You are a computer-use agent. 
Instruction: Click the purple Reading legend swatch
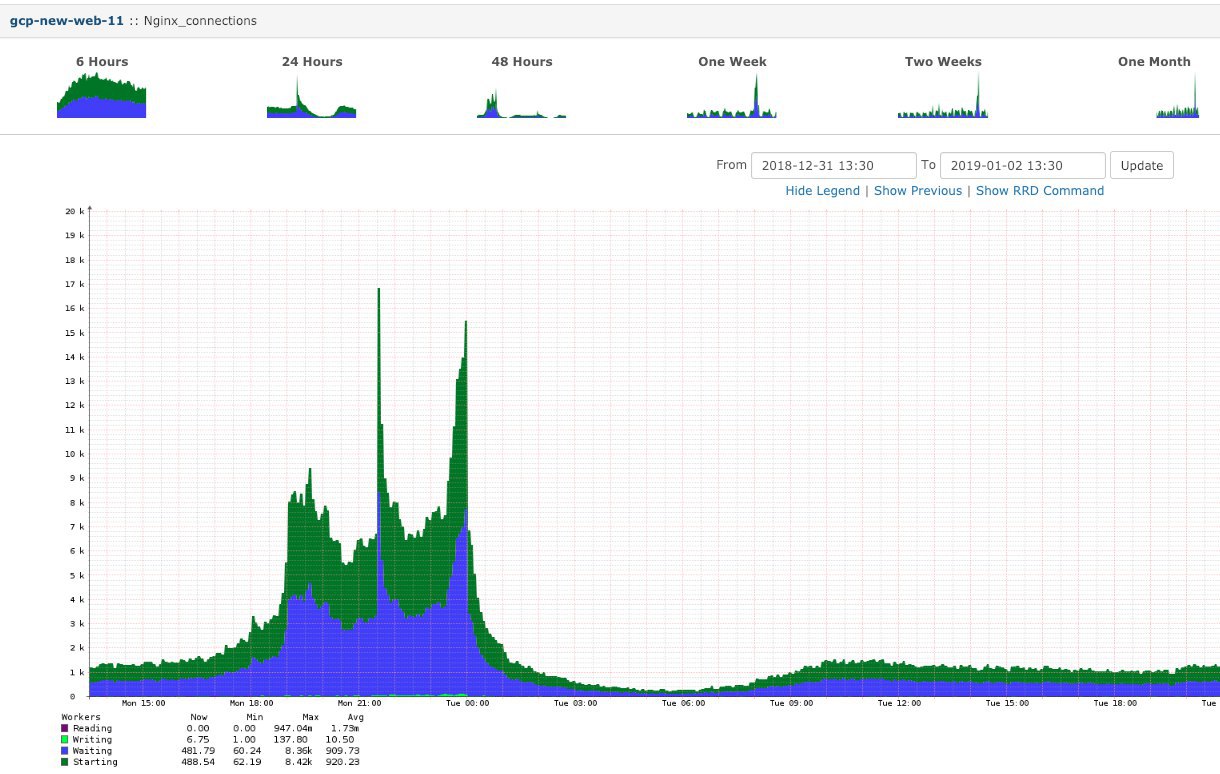click(65, 729)
